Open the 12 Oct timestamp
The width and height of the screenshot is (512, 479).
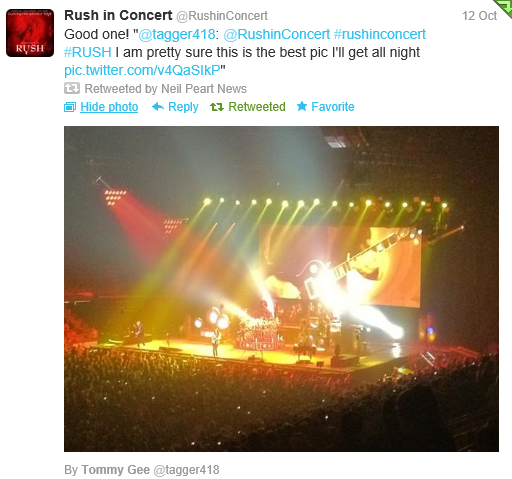pos(479,16)
